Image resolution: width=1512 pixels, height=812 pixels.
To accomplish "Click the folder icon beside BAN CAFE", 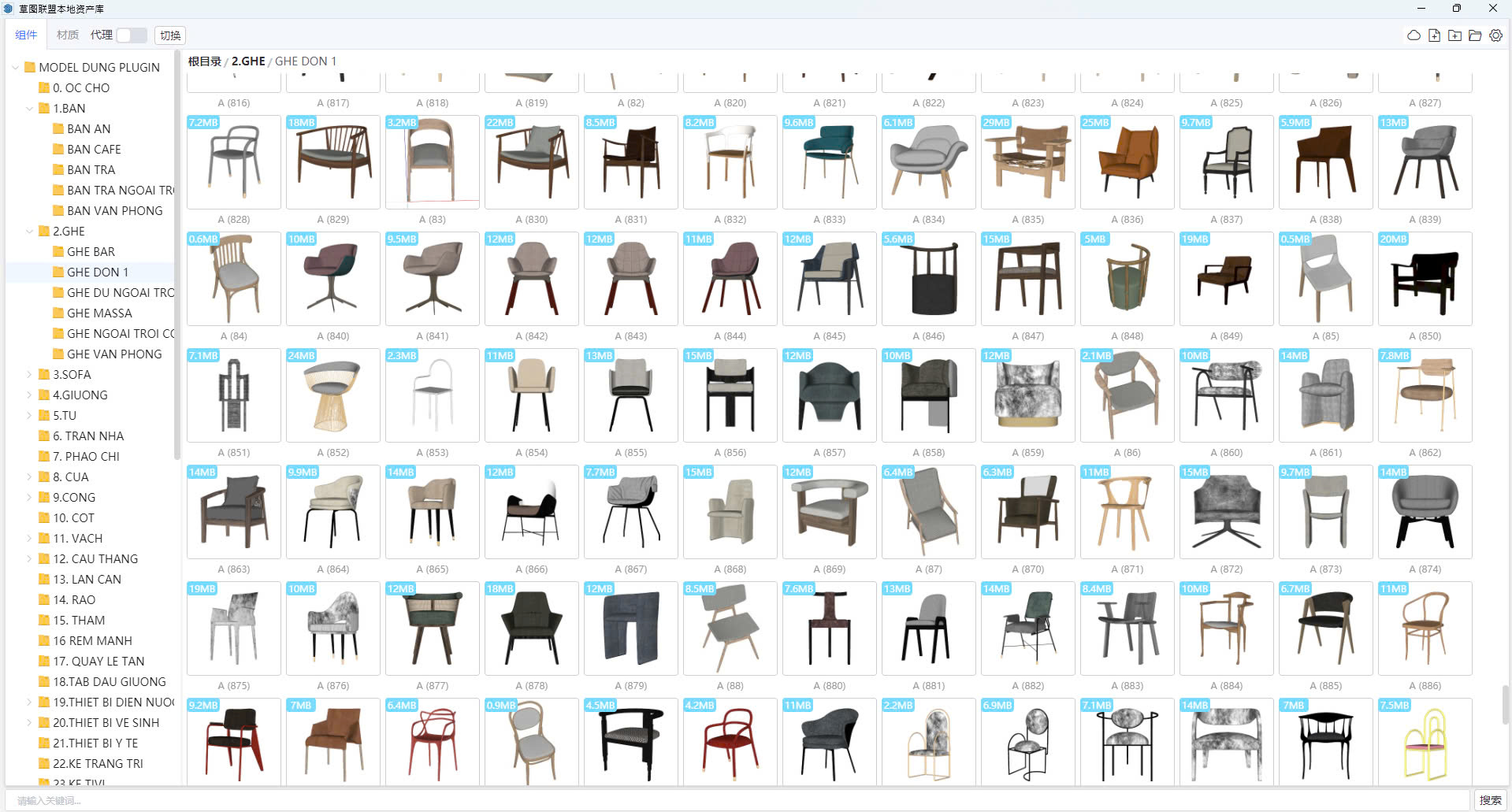I will coord(58,150).
